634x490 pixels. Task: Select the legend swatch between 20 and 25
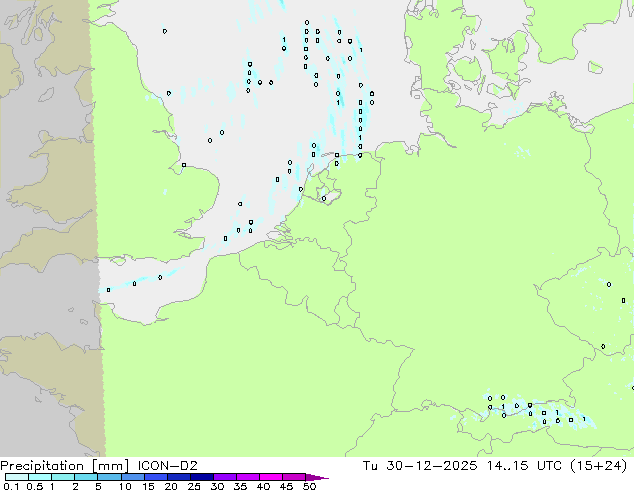click(x=179, y=477)
